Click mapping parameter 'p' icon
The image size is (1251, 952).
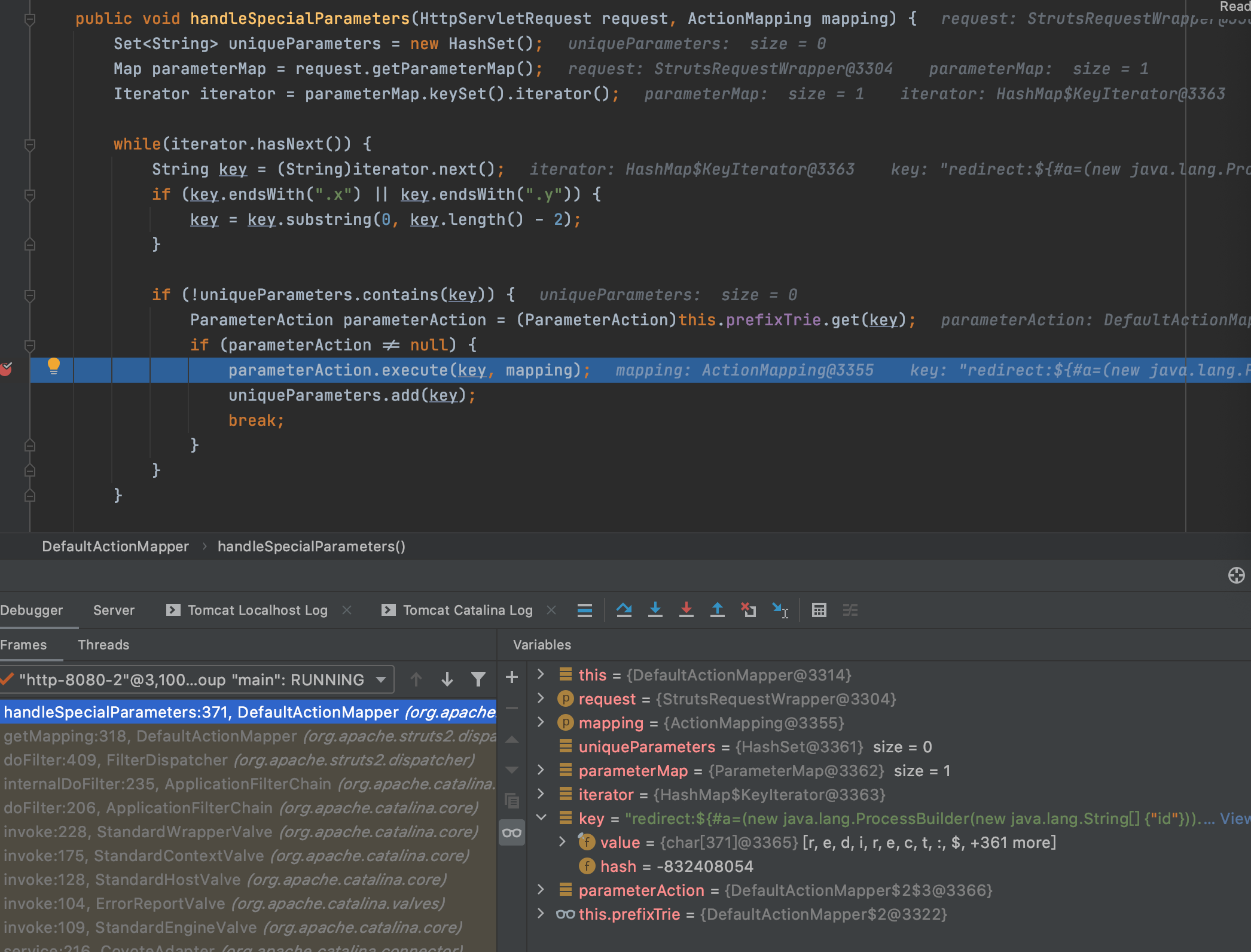[x=565, y=722]
